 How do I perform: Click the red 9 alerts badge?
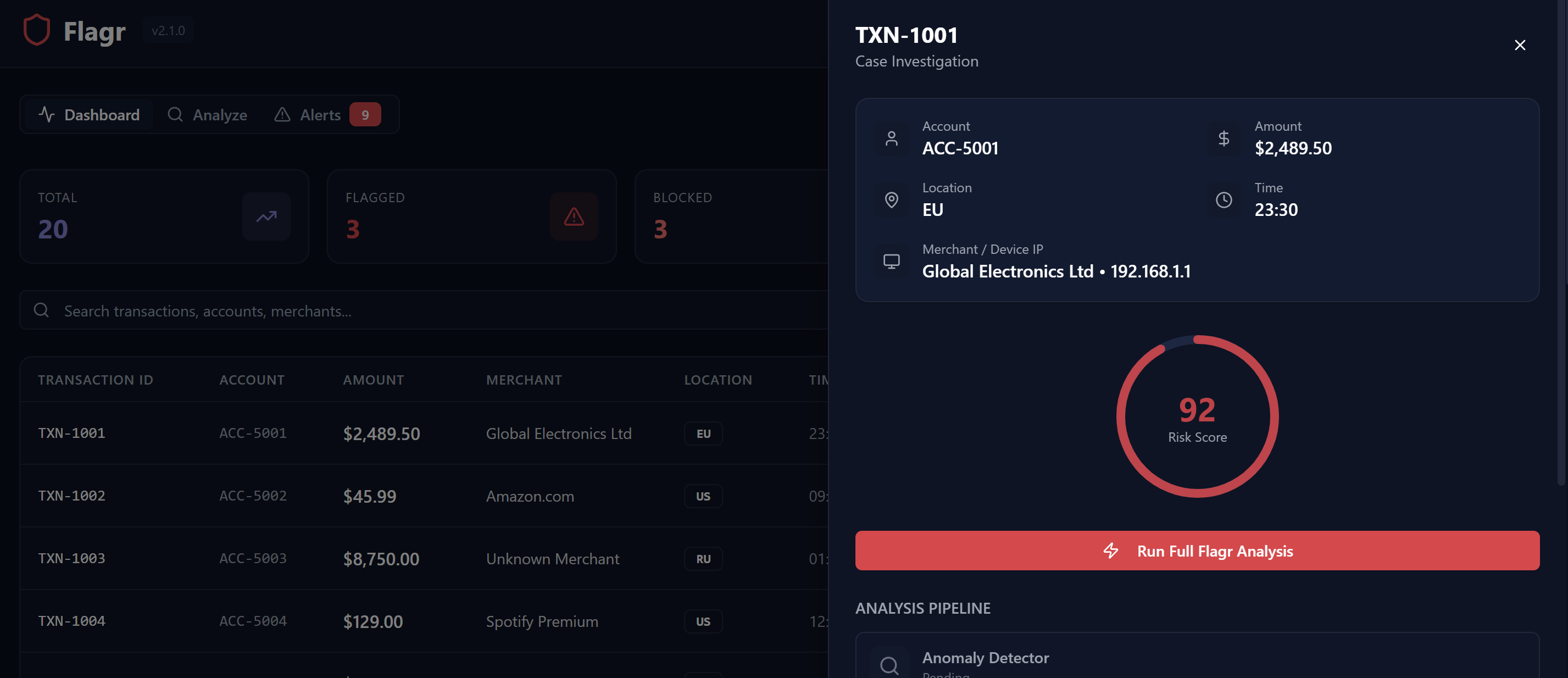click(365, 114)
